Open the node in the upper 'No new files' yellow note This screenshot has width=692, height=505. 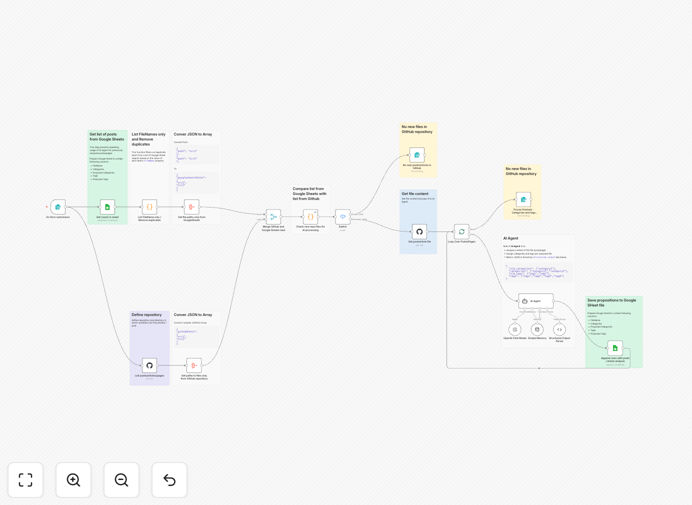pyautogui.click(x=417, y=155)
